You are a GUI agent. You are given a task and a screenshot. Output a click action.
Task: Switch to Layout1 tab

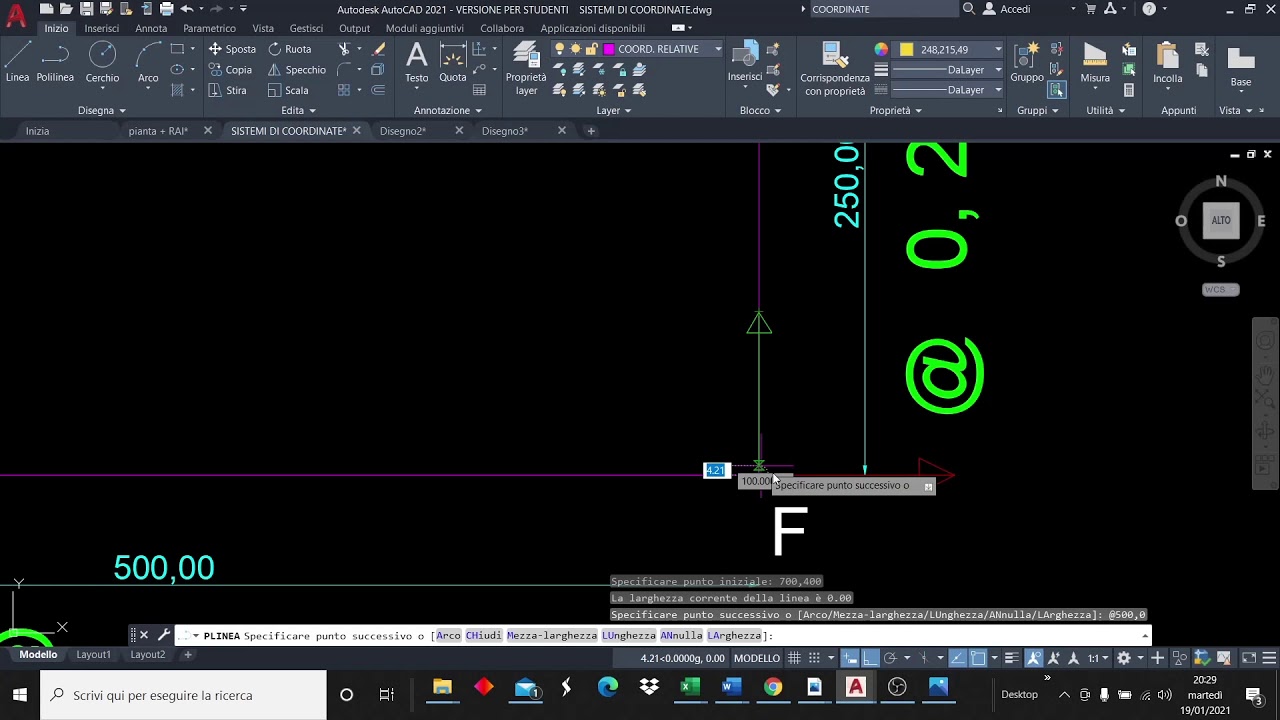coord(93,655)
